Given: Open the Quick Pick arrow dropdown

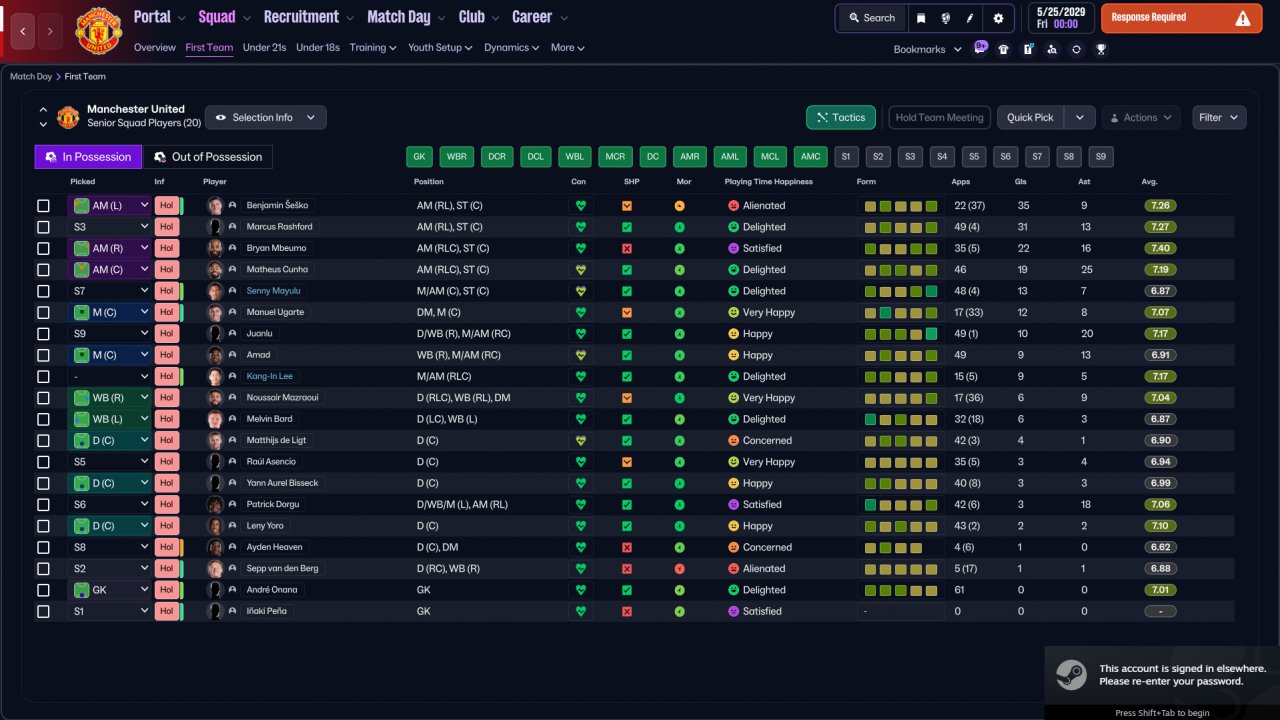Looking at the screenshot, I should 1080,118.
